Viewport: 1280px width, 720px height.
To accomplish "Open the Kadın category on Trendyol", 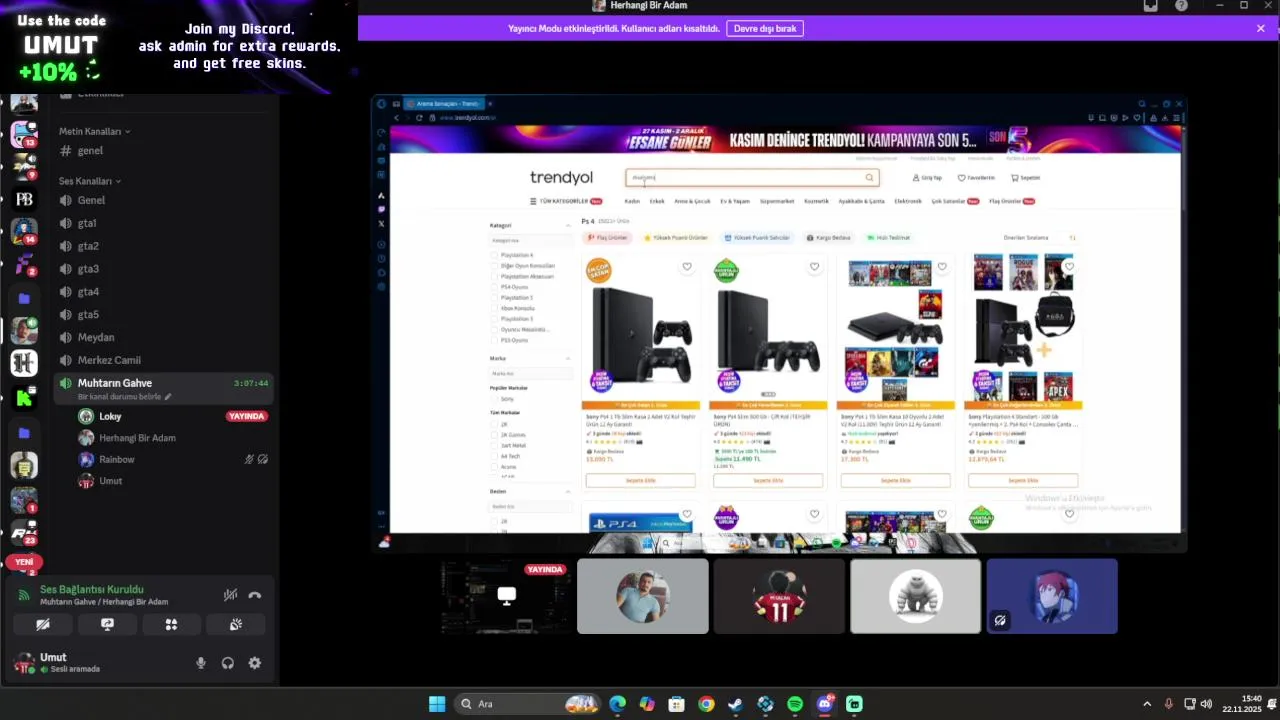I will coord(632,201).
